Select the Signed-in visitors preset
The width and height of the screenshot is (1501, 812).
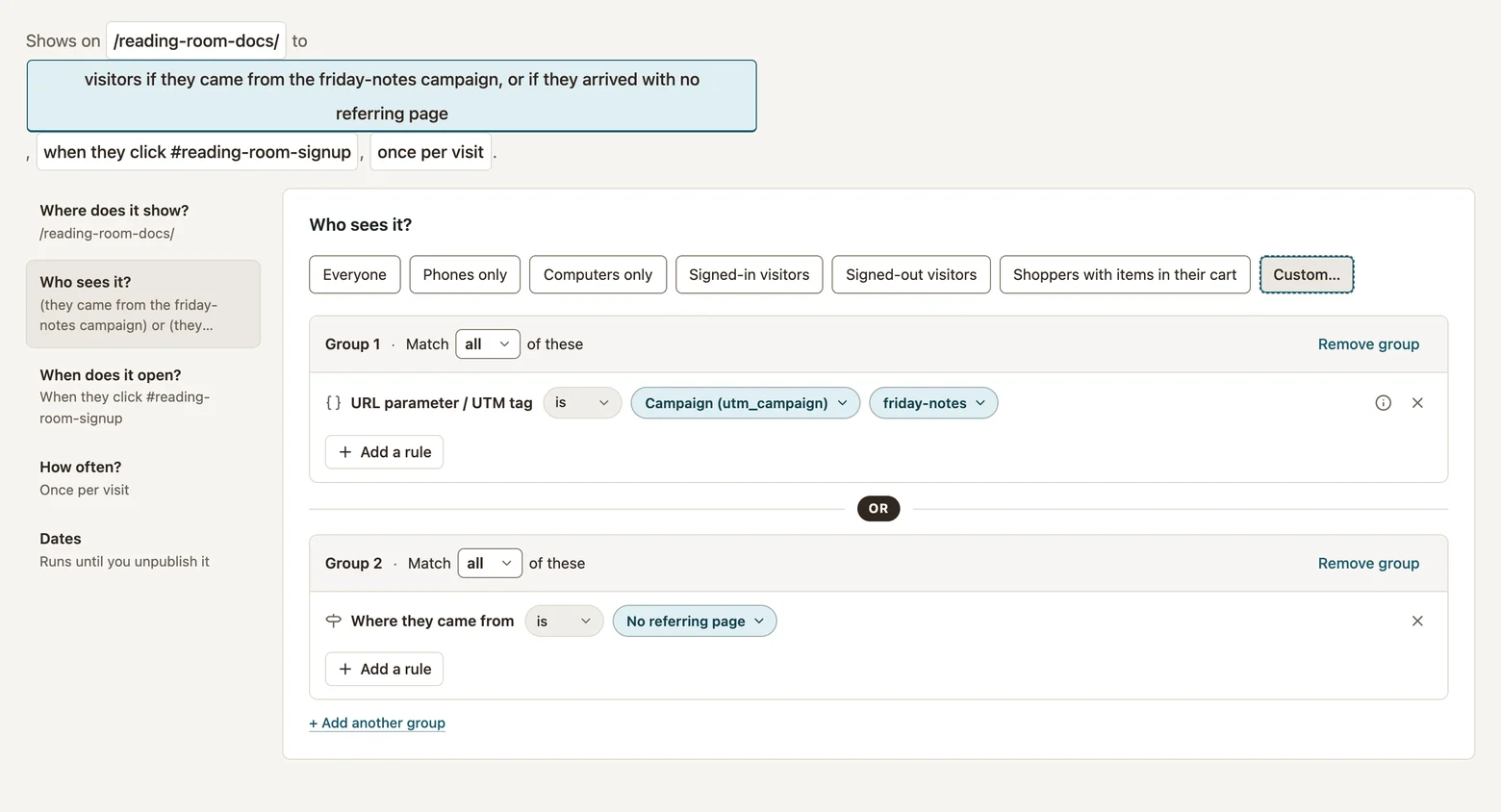[x=750, y=275]
